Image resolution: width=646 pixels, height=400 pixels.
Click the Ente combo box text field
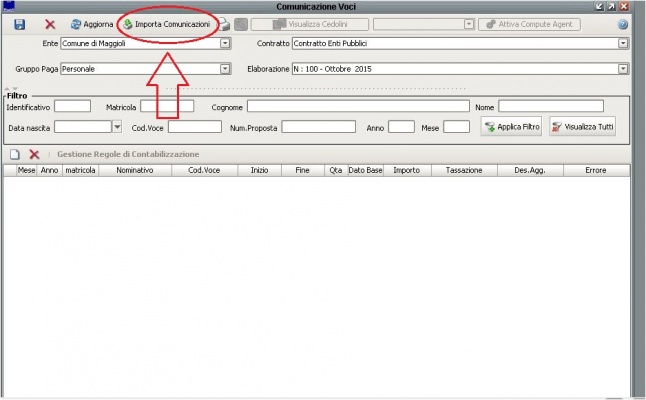140,43
